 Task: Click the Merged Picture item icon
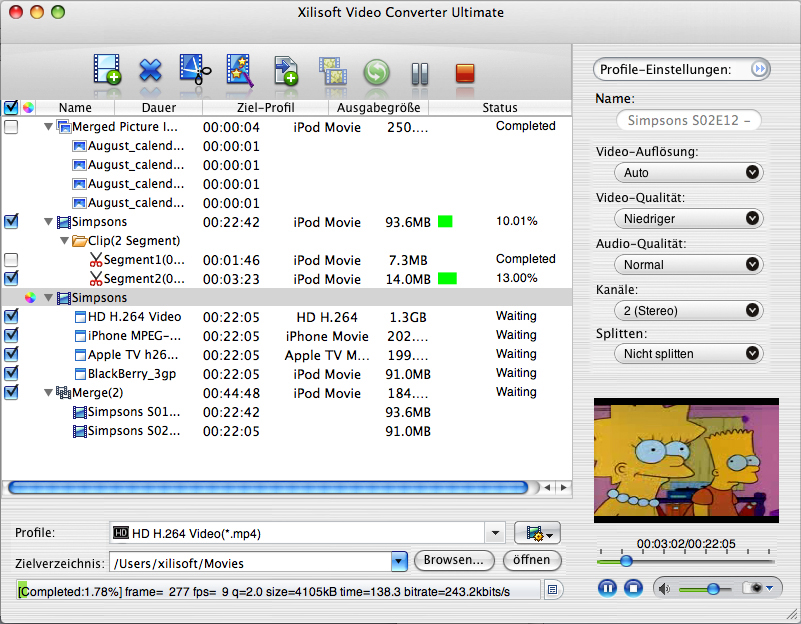click(x=63, y=127)
